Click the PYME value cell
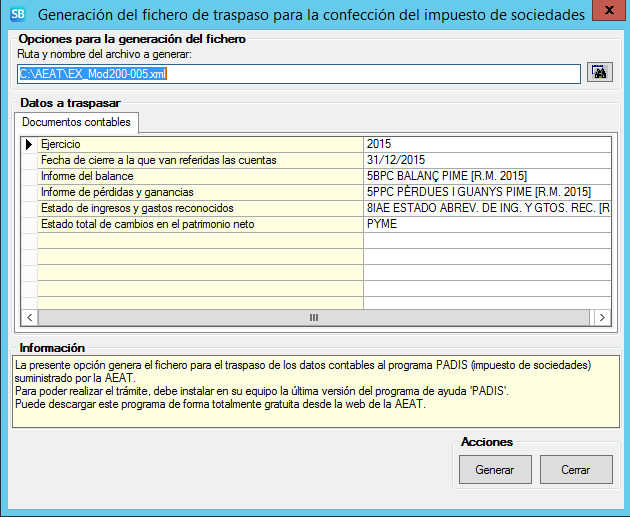The height and width of the screenshot is (517, 630). [486, 224]
